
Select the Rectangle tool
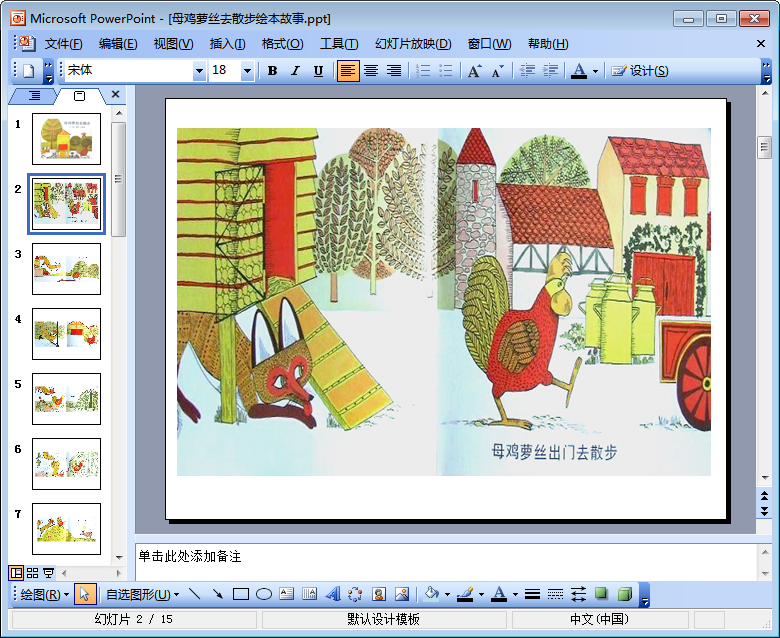point(241,594)
